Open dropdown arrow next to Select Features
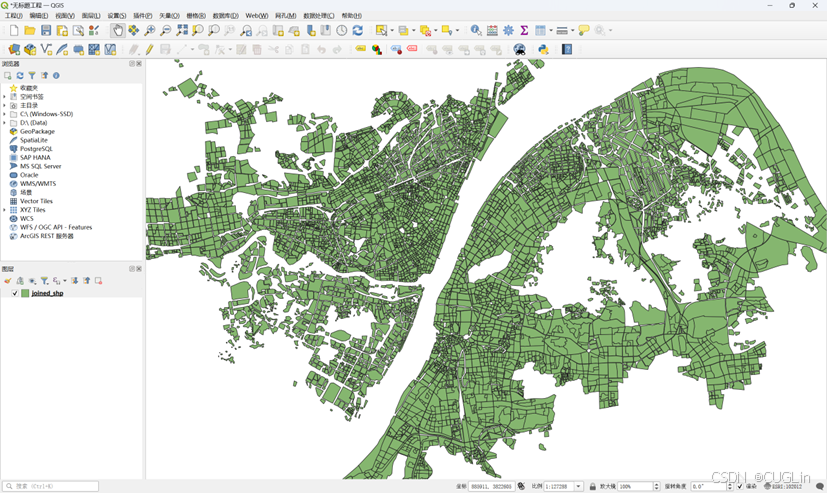 [392, 31]
